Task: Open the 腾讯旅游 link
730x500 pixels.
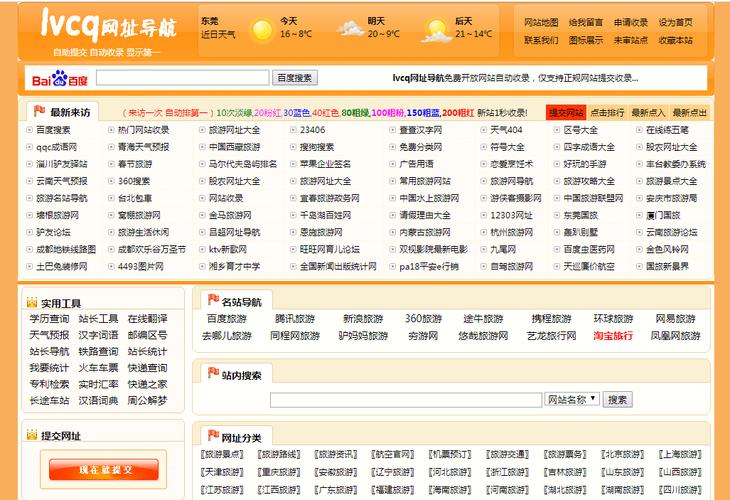Action: 295,319
